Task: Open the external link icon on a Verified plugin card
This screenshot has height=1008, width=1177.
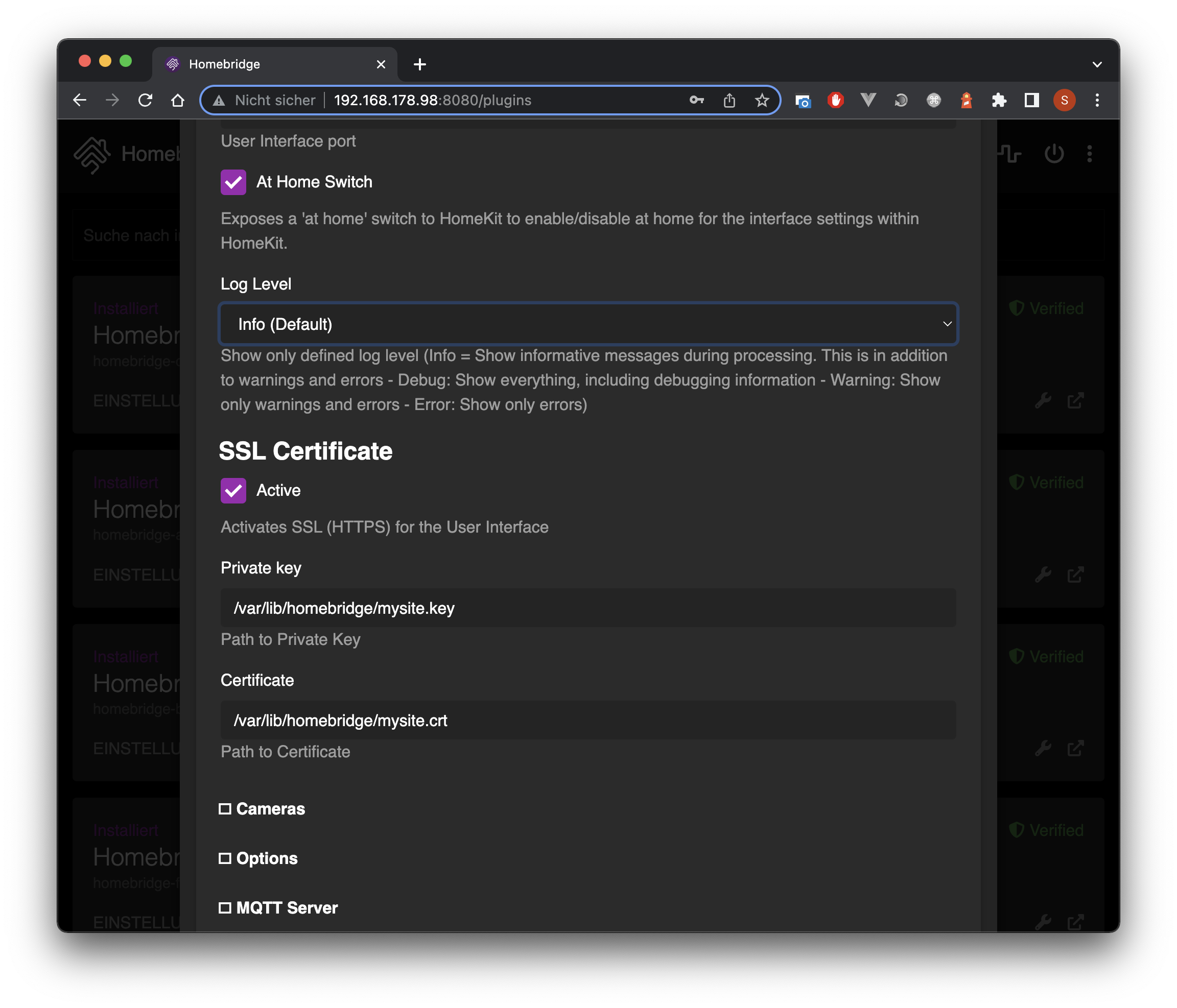Action: coord(1076,401)
